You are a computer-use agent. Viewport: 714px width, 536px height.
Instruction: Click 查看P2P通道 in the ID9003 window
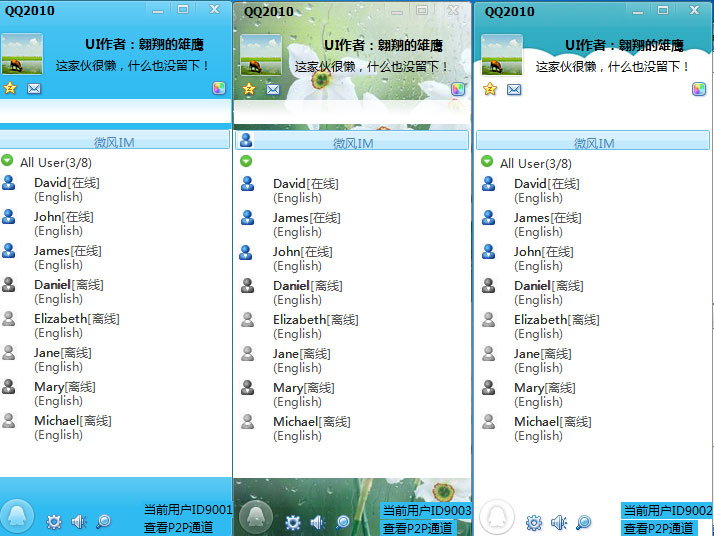pyautogui.click(x=418, y=529)
